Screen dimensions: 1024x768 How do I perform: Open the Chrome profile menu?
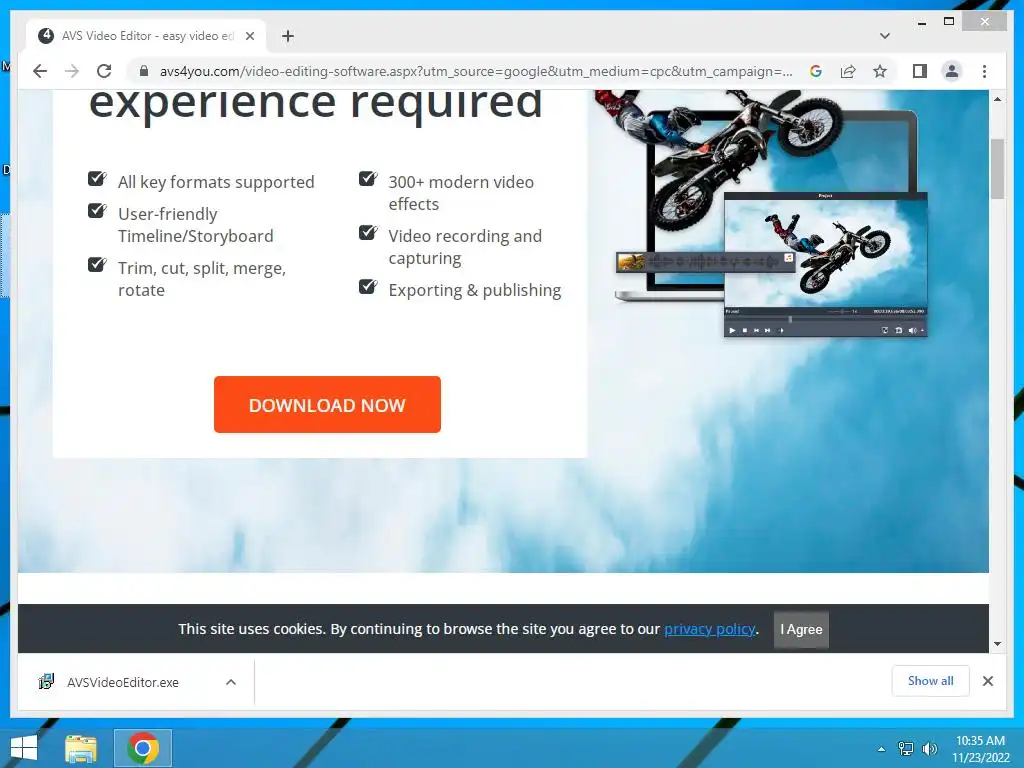tap(952, 71)
